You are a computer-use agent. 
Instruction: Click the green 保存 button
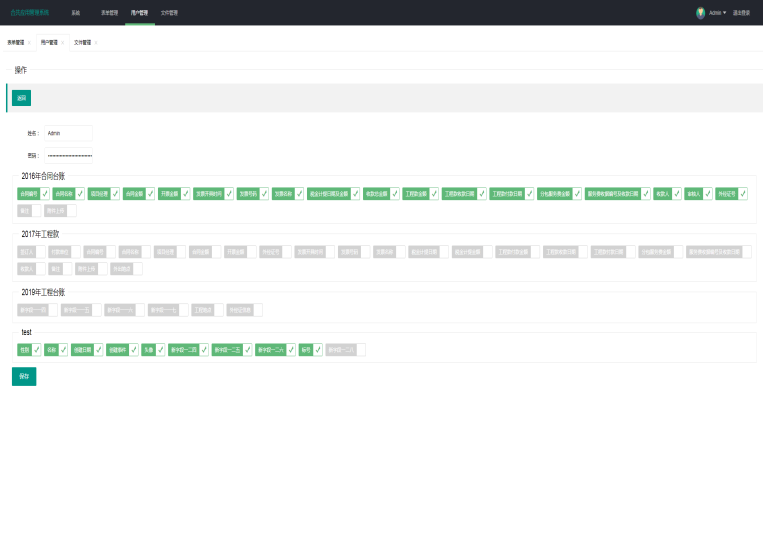[24, 376]
